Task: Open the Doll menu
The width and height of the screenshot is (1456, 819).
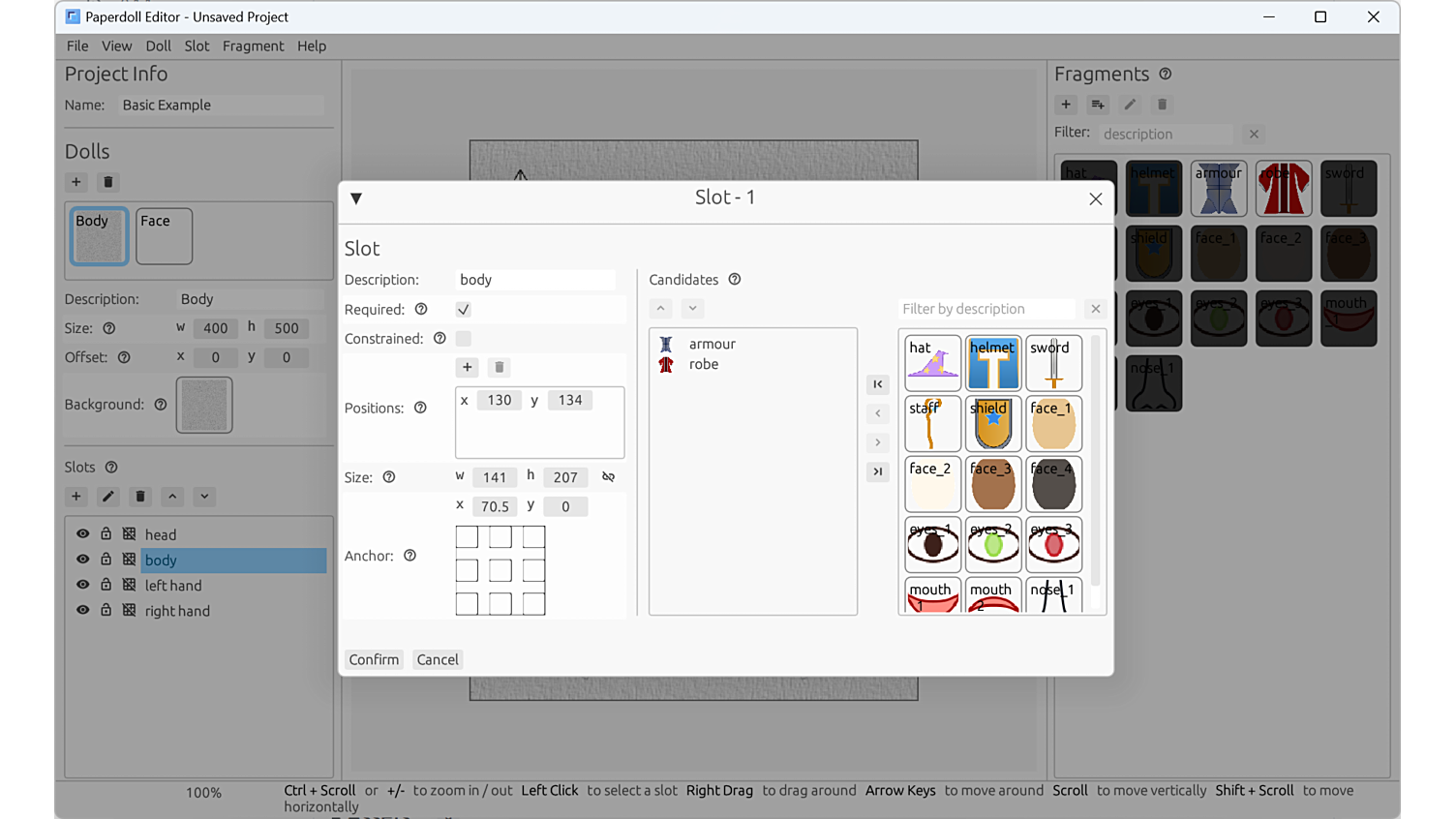Action: point(158,45)
